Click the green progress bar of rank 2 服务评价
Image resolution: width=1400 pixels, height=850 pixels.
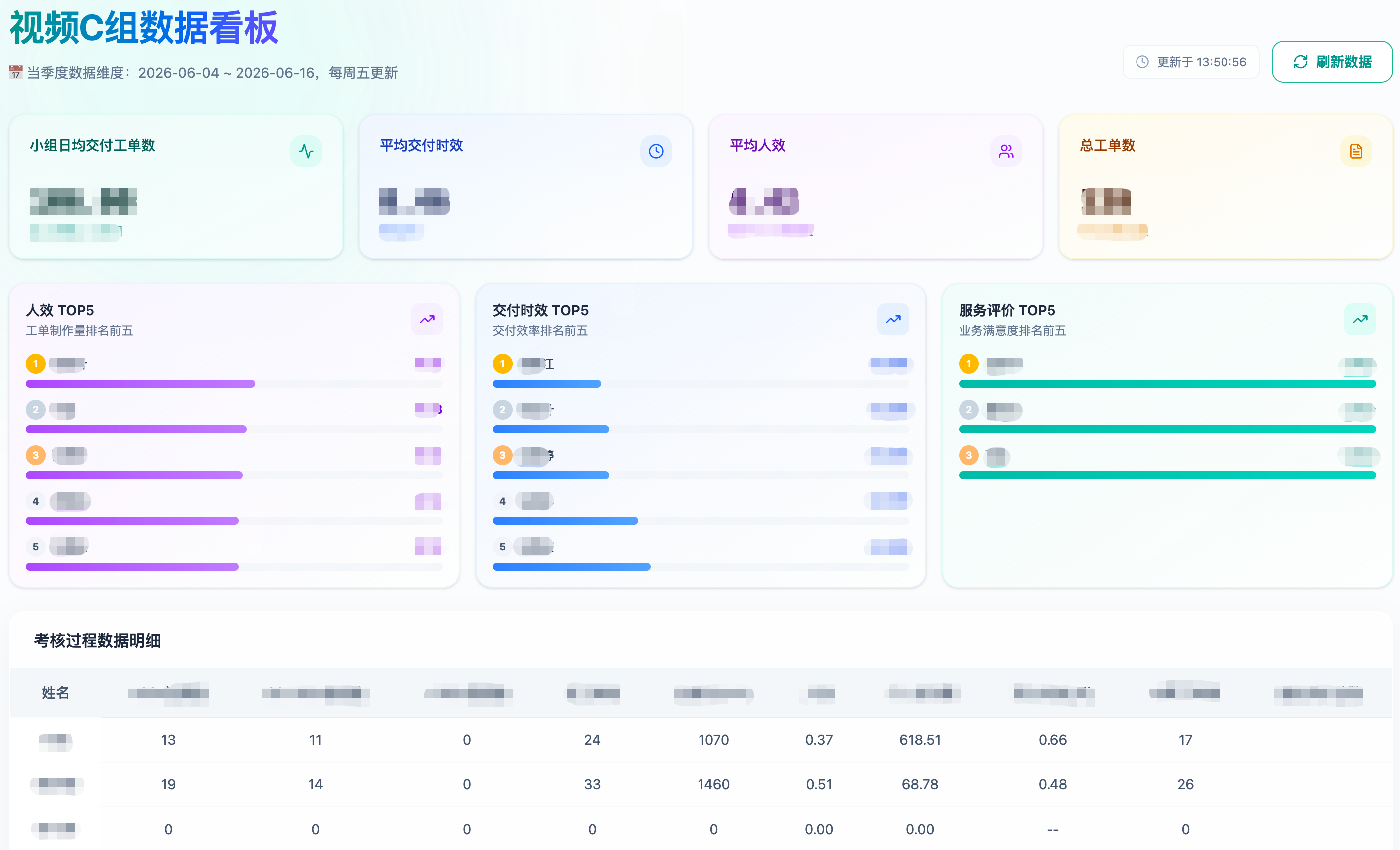click(x=1167, y=429)
